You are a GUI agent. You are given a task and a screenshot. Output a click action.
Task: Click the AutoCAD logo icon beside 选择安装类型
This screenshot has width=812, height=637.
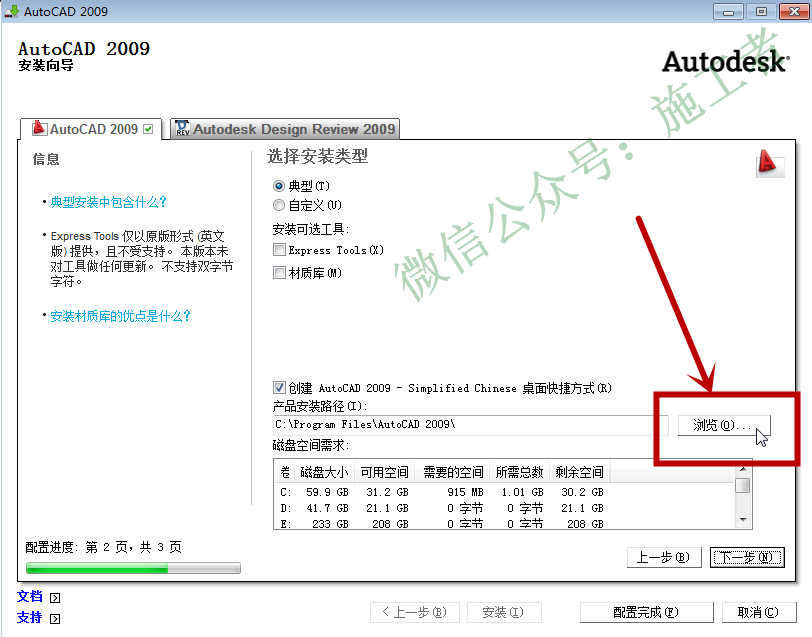769,163
